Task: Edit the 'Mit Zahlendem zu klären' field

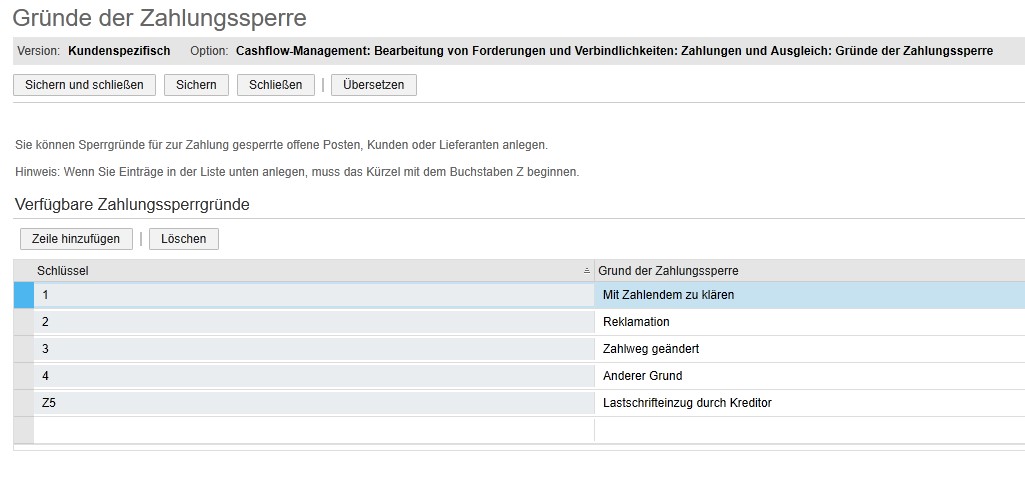Action: 808,295
